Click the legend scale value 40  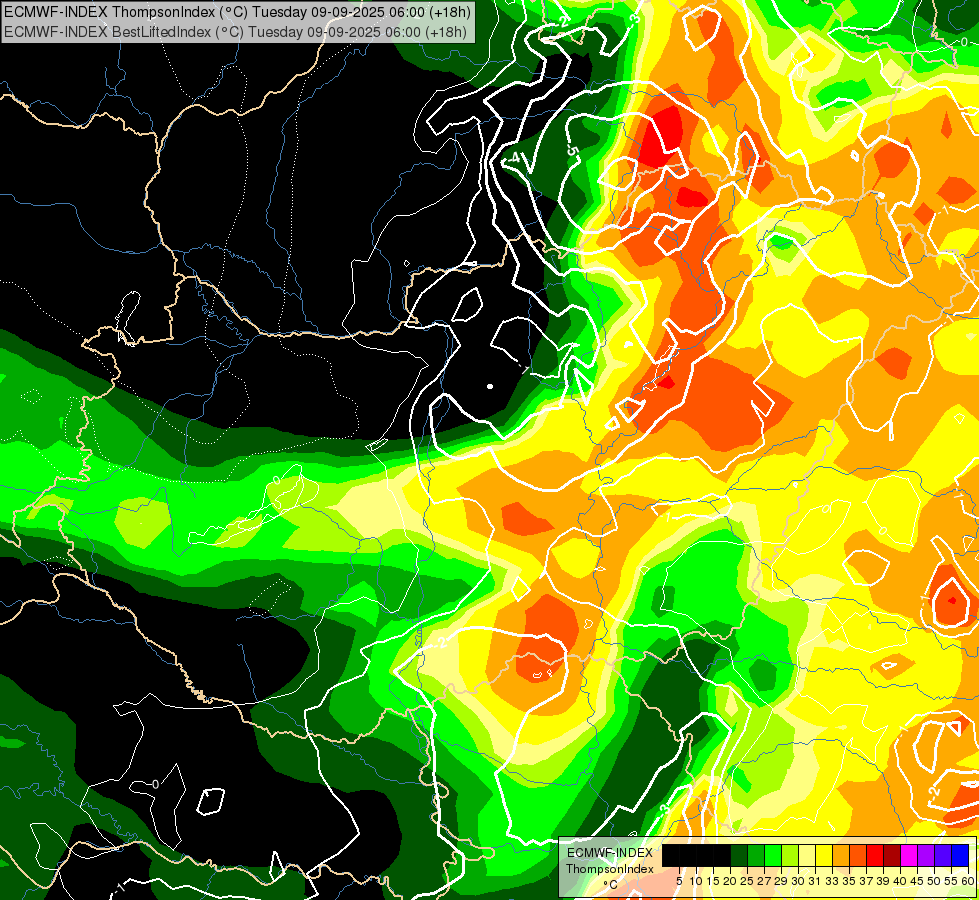tap(901, 881)
